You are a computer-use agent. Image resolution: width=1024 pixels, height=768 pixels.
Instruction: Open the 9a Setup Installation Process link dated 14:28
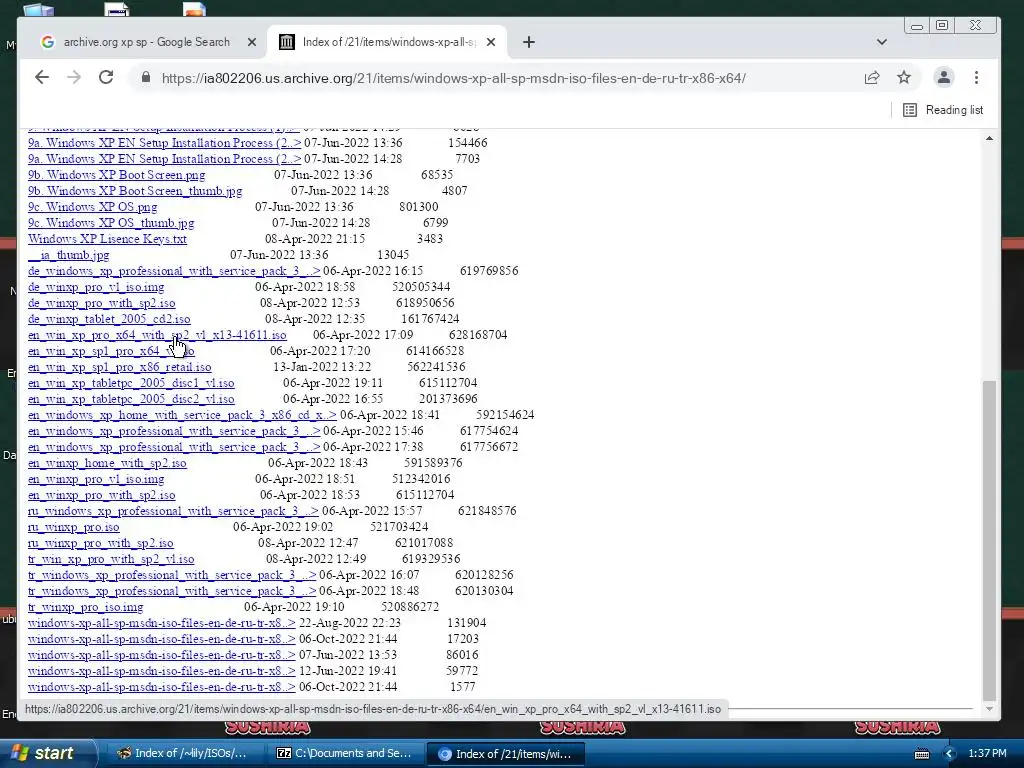point(165,159)
